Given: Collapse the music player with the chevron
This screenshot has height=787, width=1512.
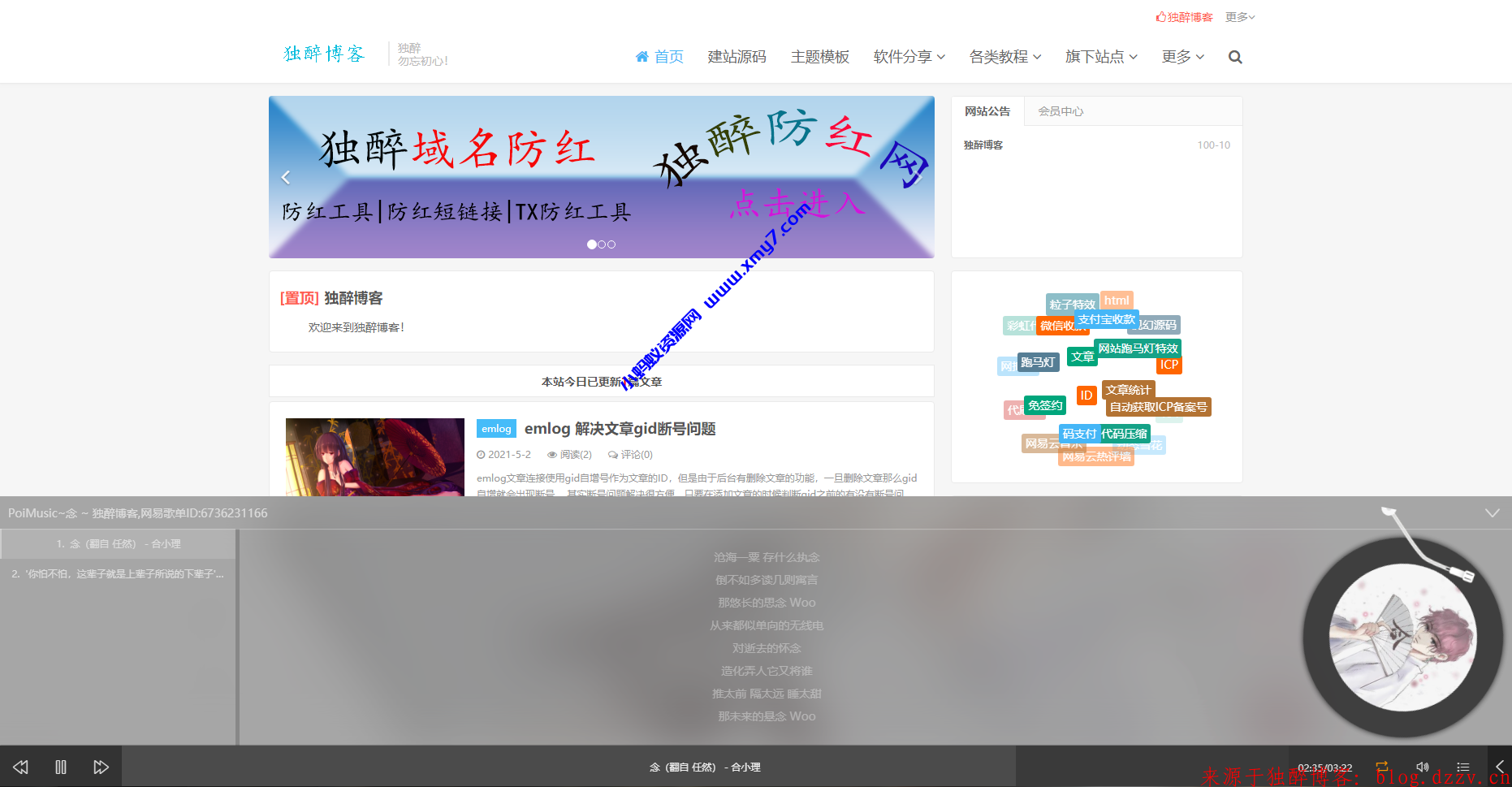Looking at the screenshot, I should (1492, 512).
